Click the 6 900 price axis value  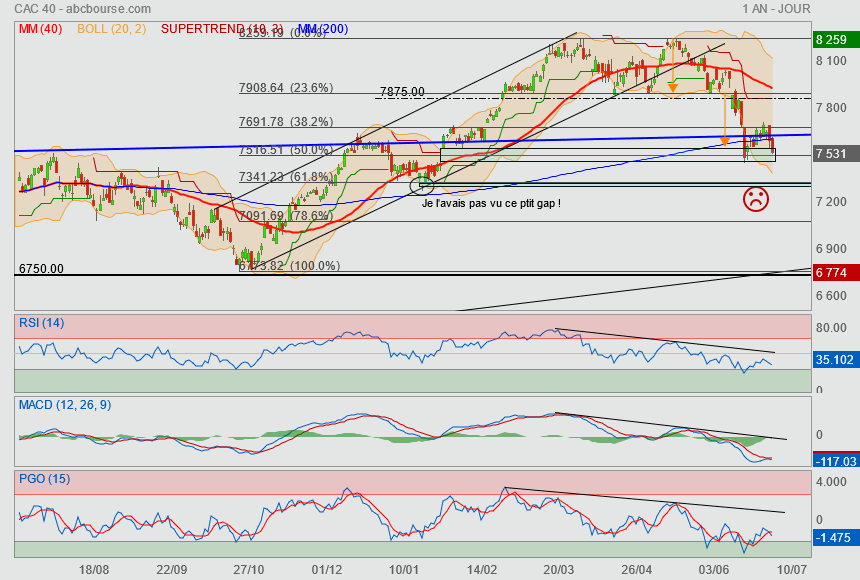[x=831, y=249]
